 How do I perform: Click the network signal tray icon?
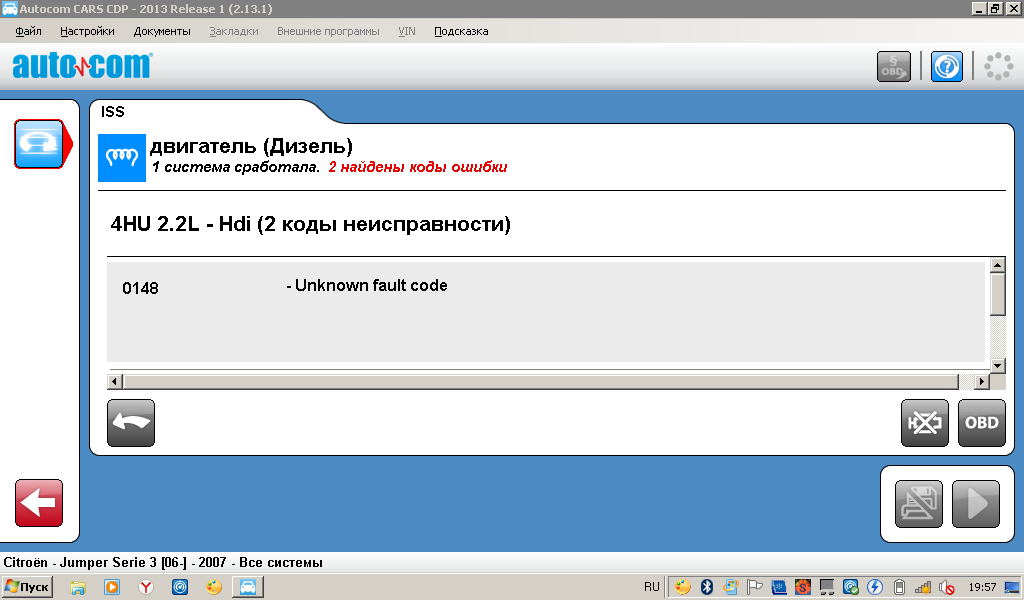923,587
